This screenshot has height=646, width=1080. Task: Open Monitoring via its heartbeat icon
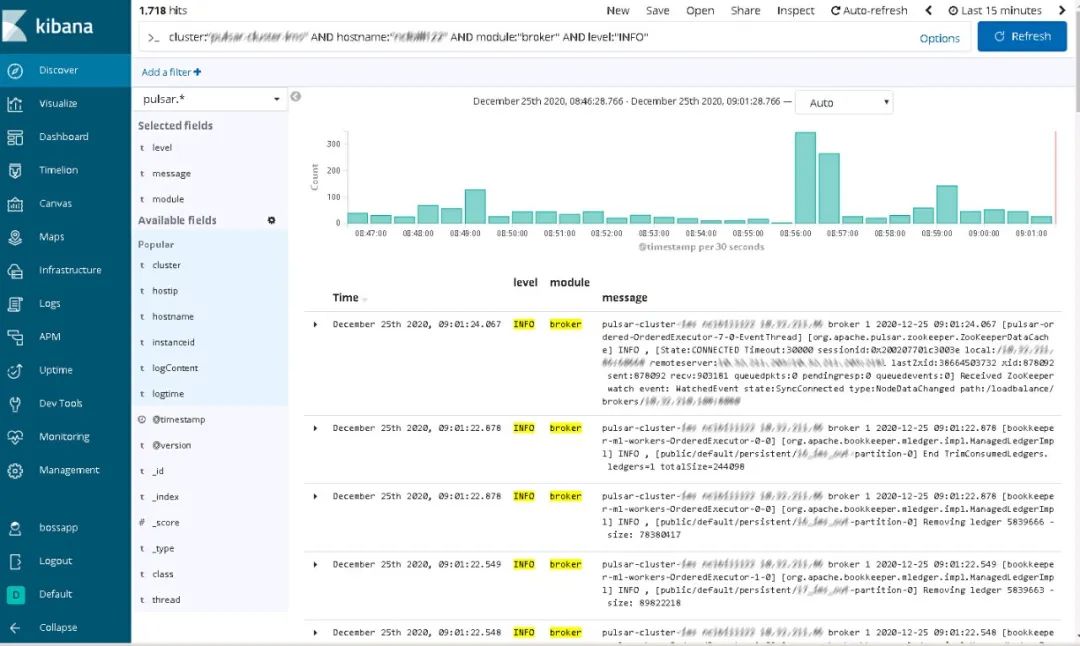tap(15, 437)
